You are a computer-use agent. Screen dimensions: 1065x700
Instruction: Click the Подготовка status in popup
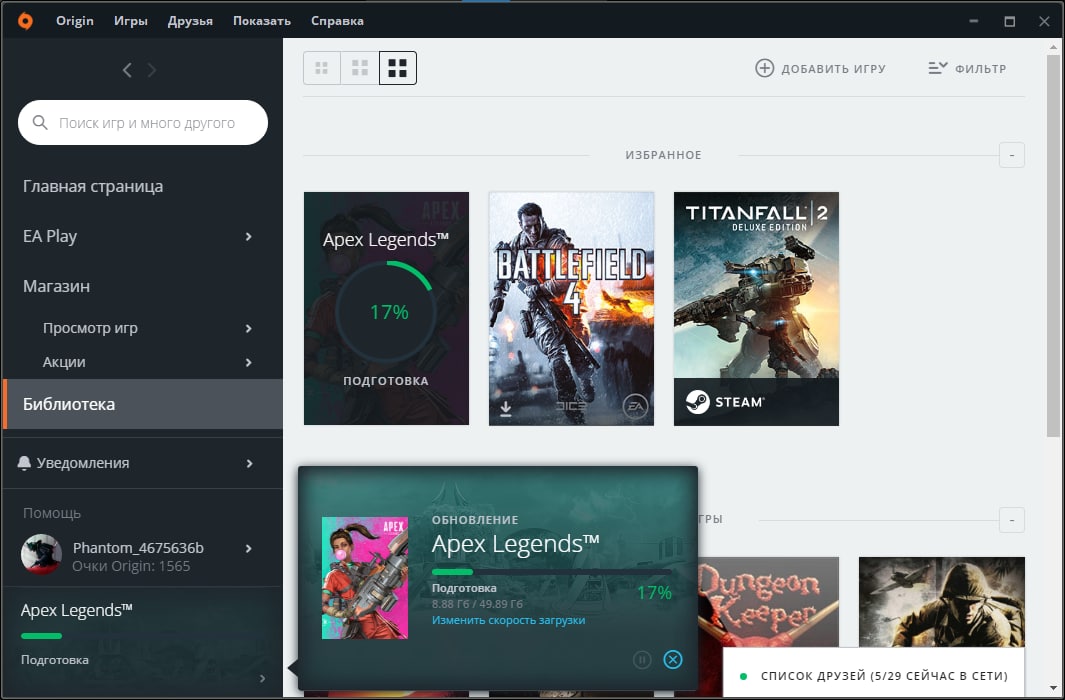464,589
